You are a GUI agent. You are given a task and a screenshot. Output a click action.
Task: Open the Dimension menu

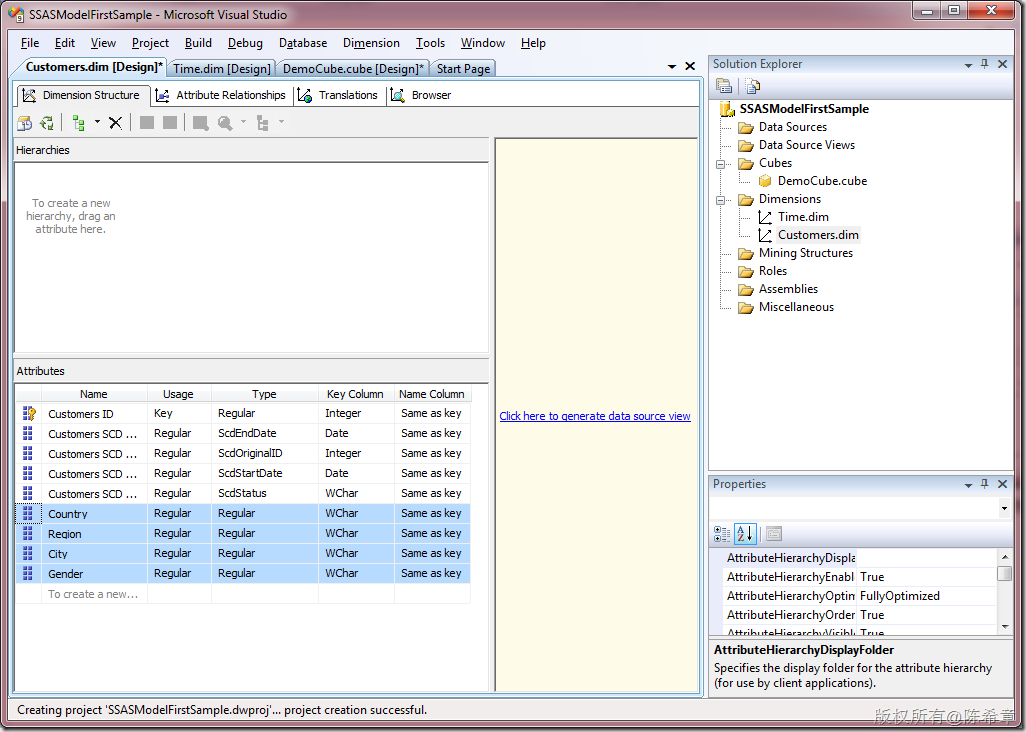click(x=371, y=43)
